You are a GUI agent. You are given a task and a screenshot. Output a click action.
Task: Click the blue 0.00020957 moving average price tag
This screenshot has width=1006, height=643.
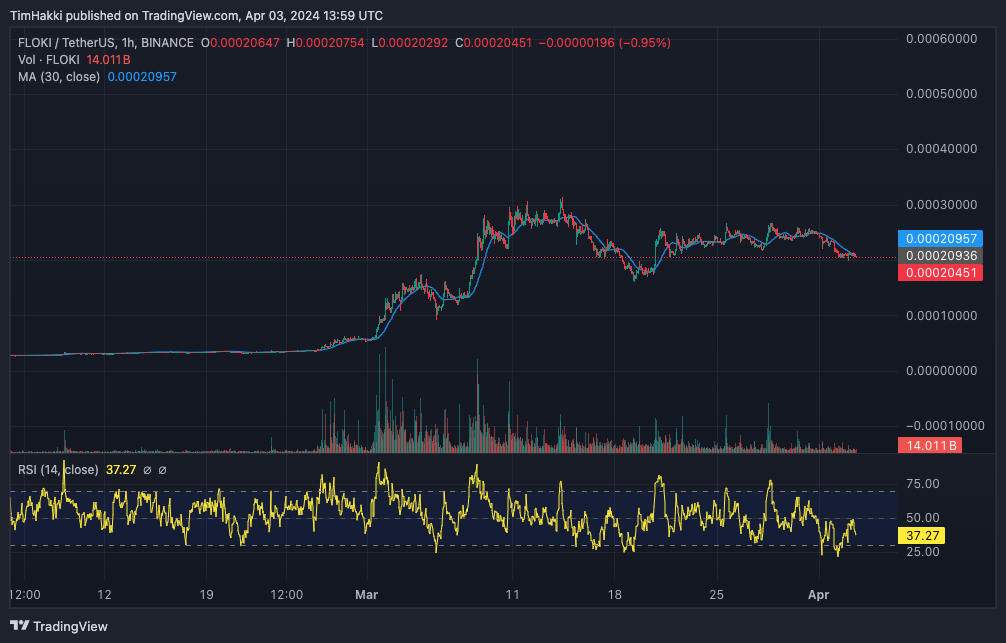940,239
